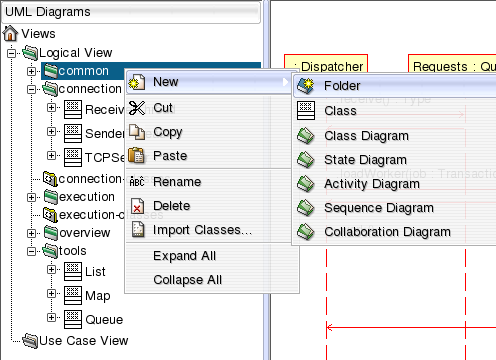Click the connection folder icon
The width and height of the screenshot is (496, 360).
pyautogui.click(x=50, y=89)
